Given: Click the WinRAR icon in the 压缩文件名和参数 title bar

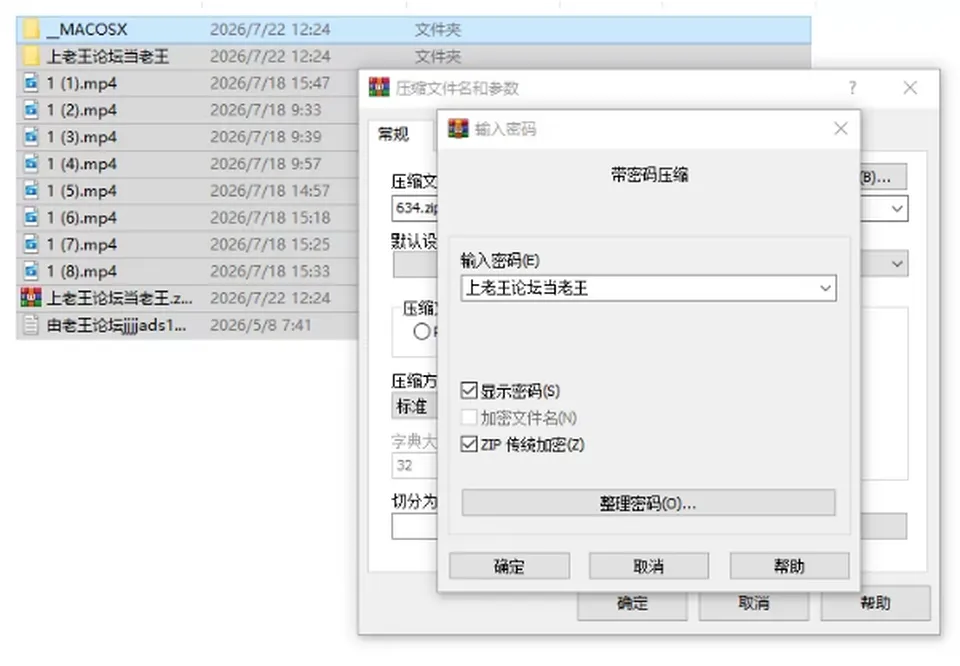Looking at the screenshot, I should [x=379, y=88].
